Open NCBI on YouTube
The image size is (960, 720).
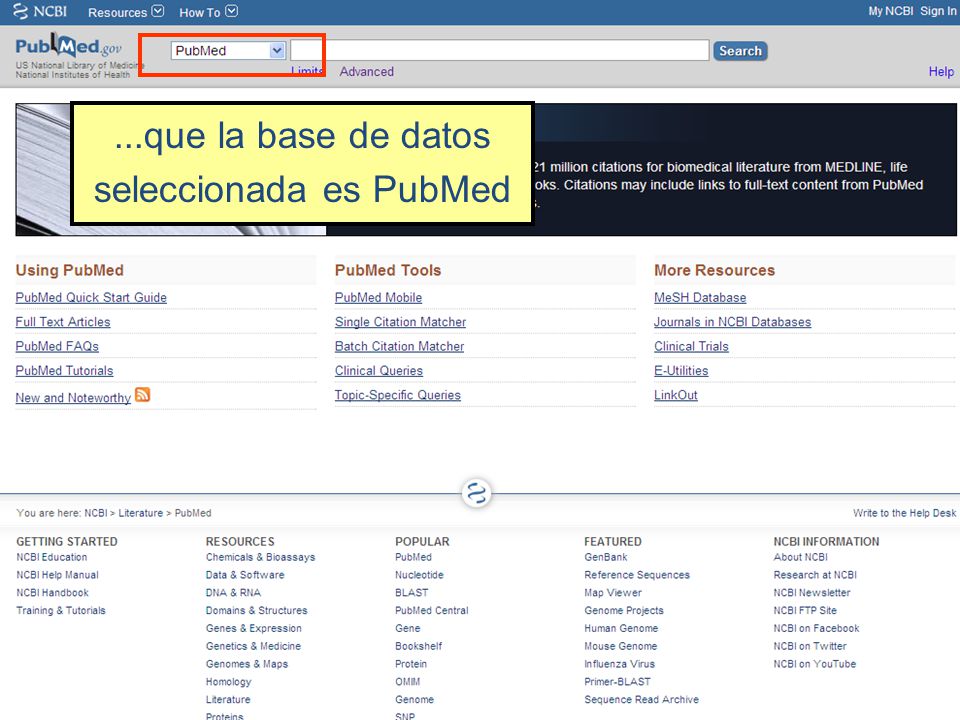tap(815, 664)
